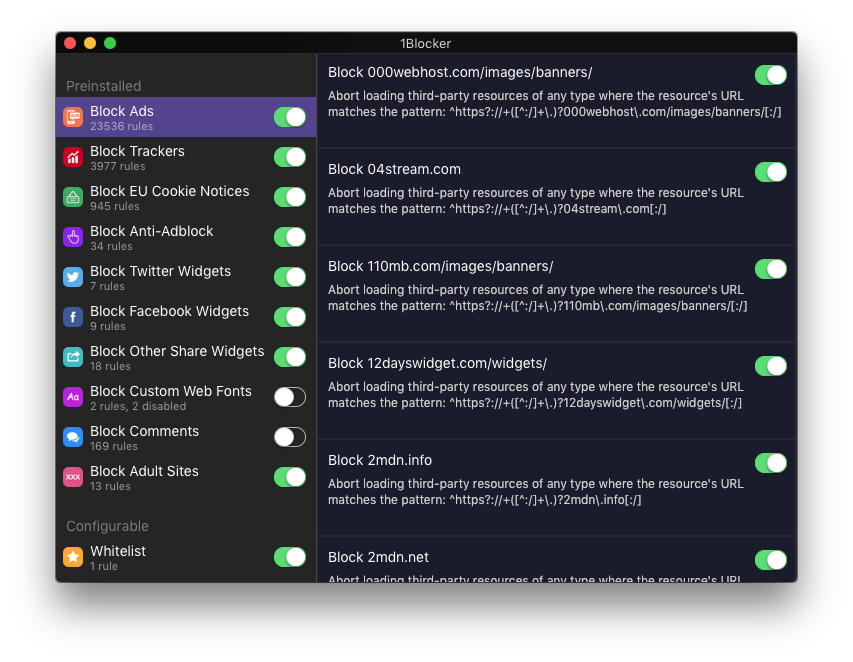Select the Block 2mdn.net rule title
Viewport: 853px width, 662px height.
[x=378, y=557]
